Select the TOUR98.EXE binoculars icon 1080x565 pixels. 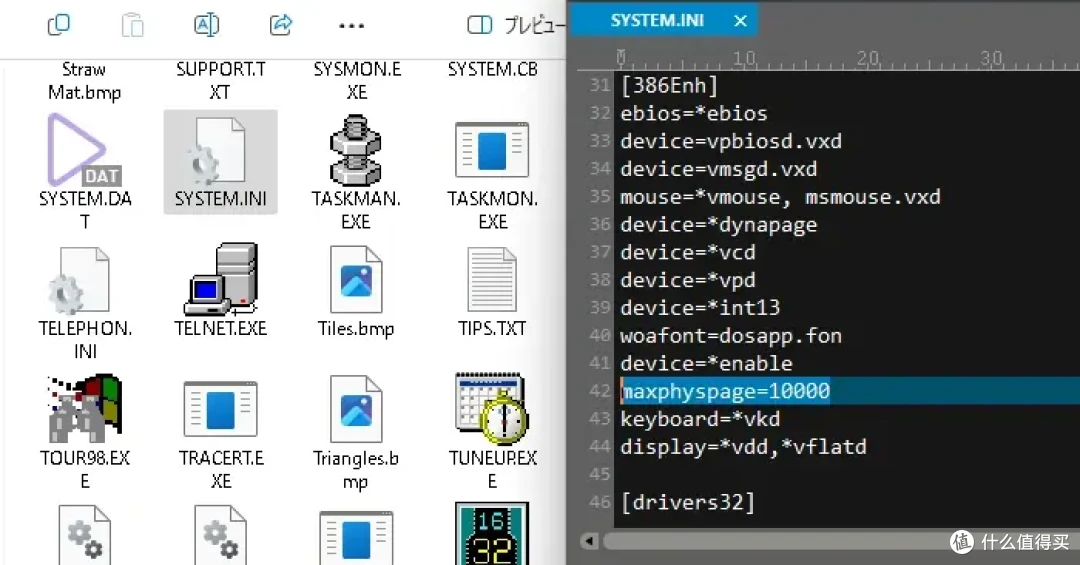84,408
